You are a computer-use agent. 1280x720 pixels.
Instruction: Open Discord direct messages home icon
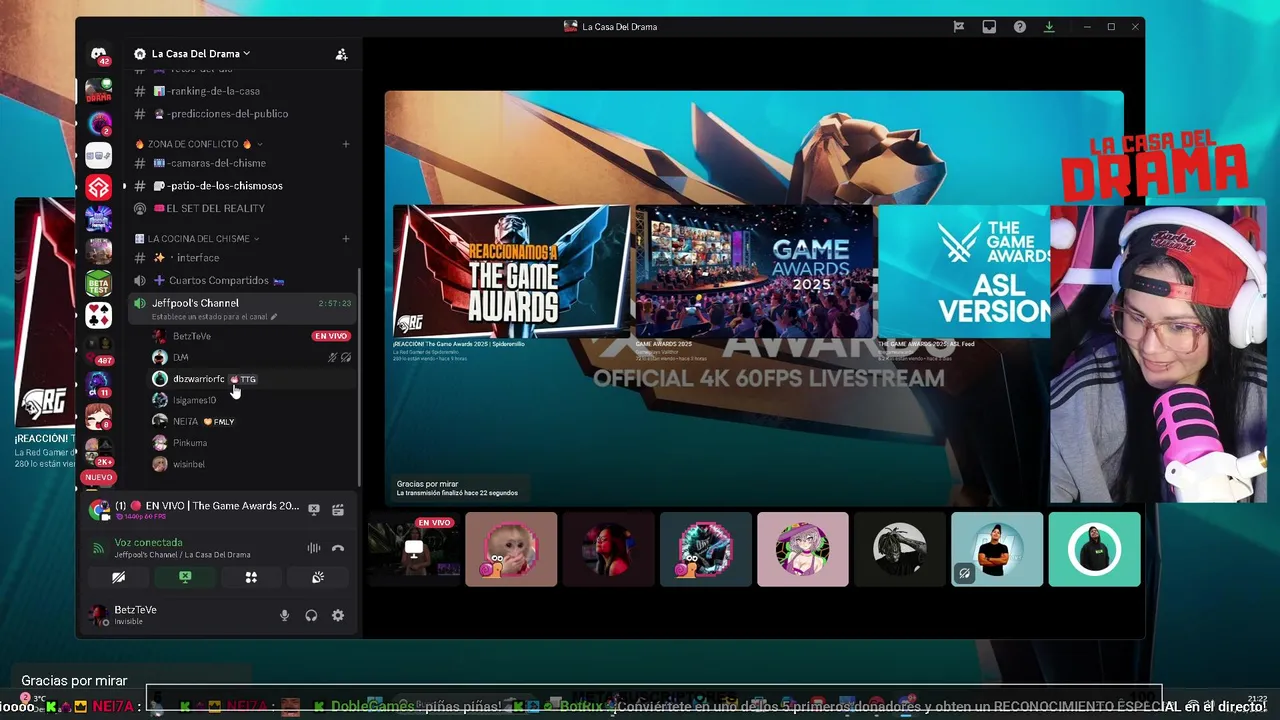(99, 54)
